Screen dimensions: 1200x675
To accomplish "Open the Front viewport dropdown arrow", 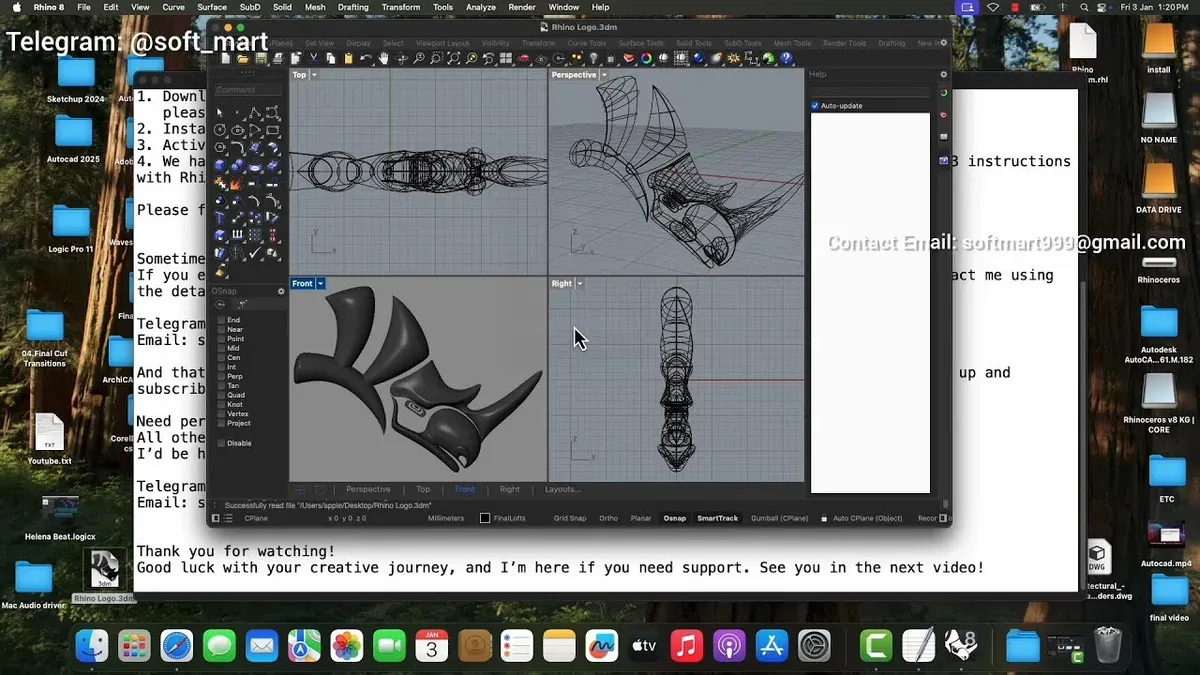I will [x=320, y=284].
